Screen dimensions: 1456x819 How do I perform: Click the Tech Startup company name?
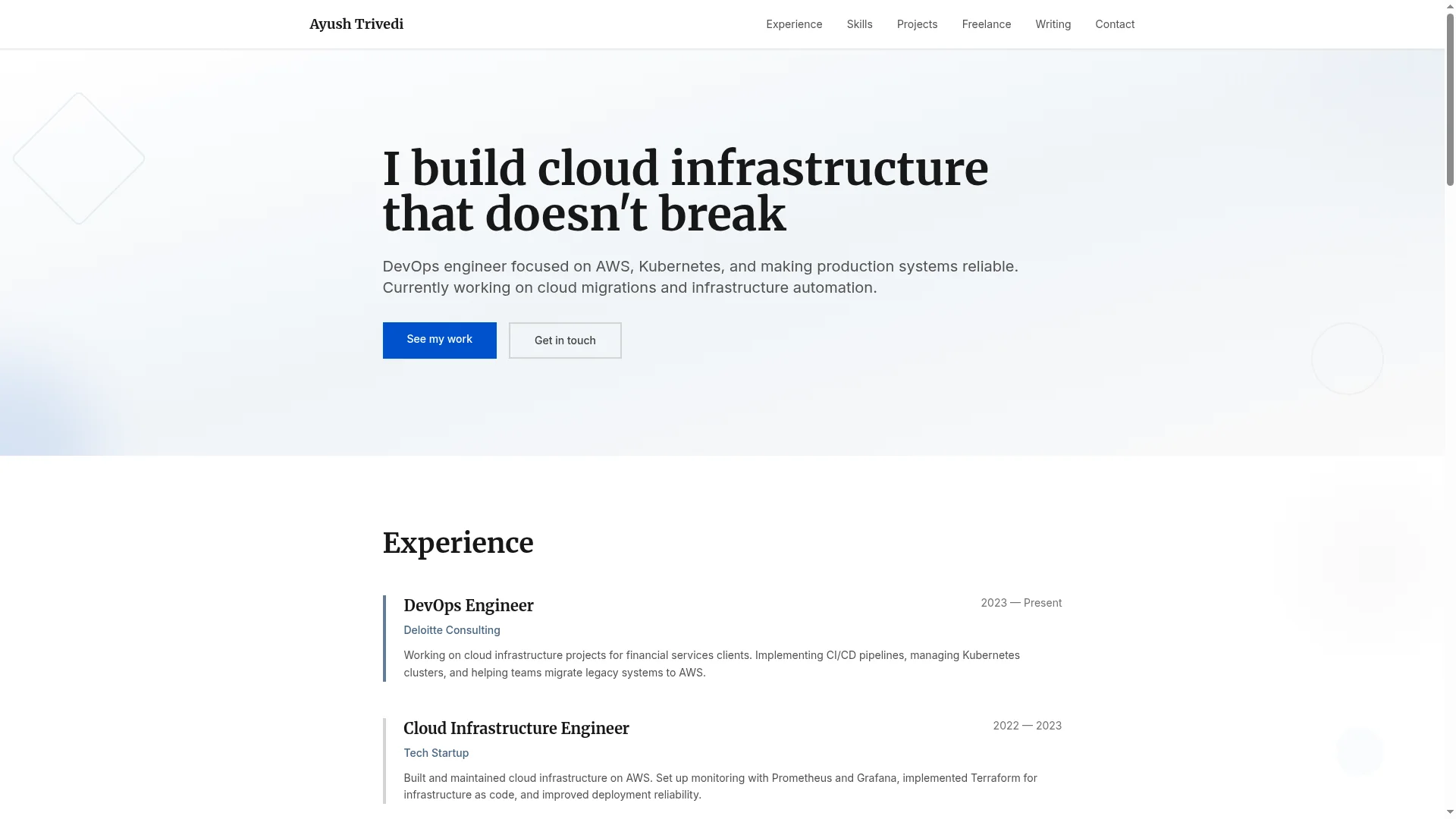[436, 753]
